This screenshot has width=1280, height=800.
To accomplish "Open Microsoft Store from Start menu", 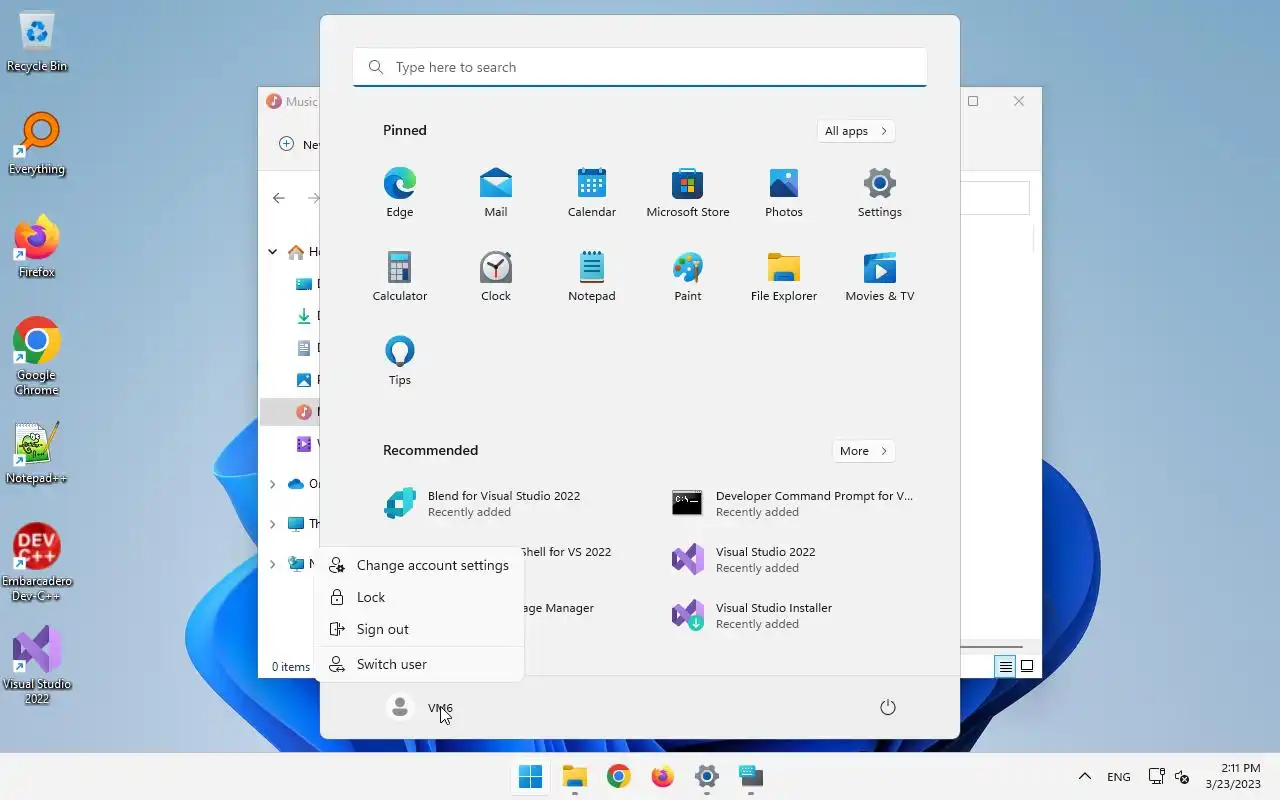I will (x=687, y=193).
